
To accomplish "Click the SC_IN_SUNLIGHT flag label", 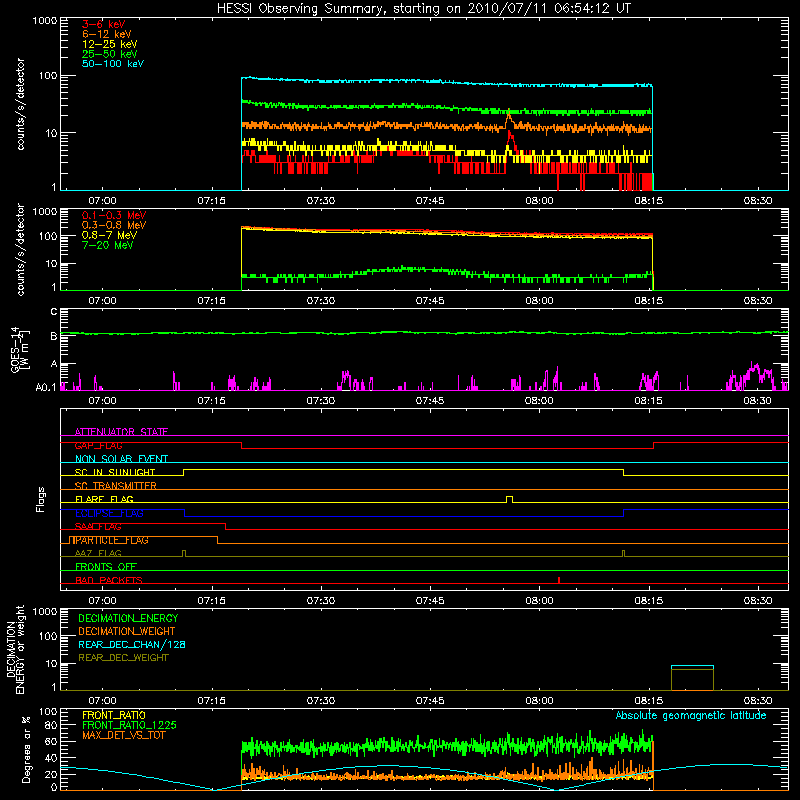I will click(115, 472).
